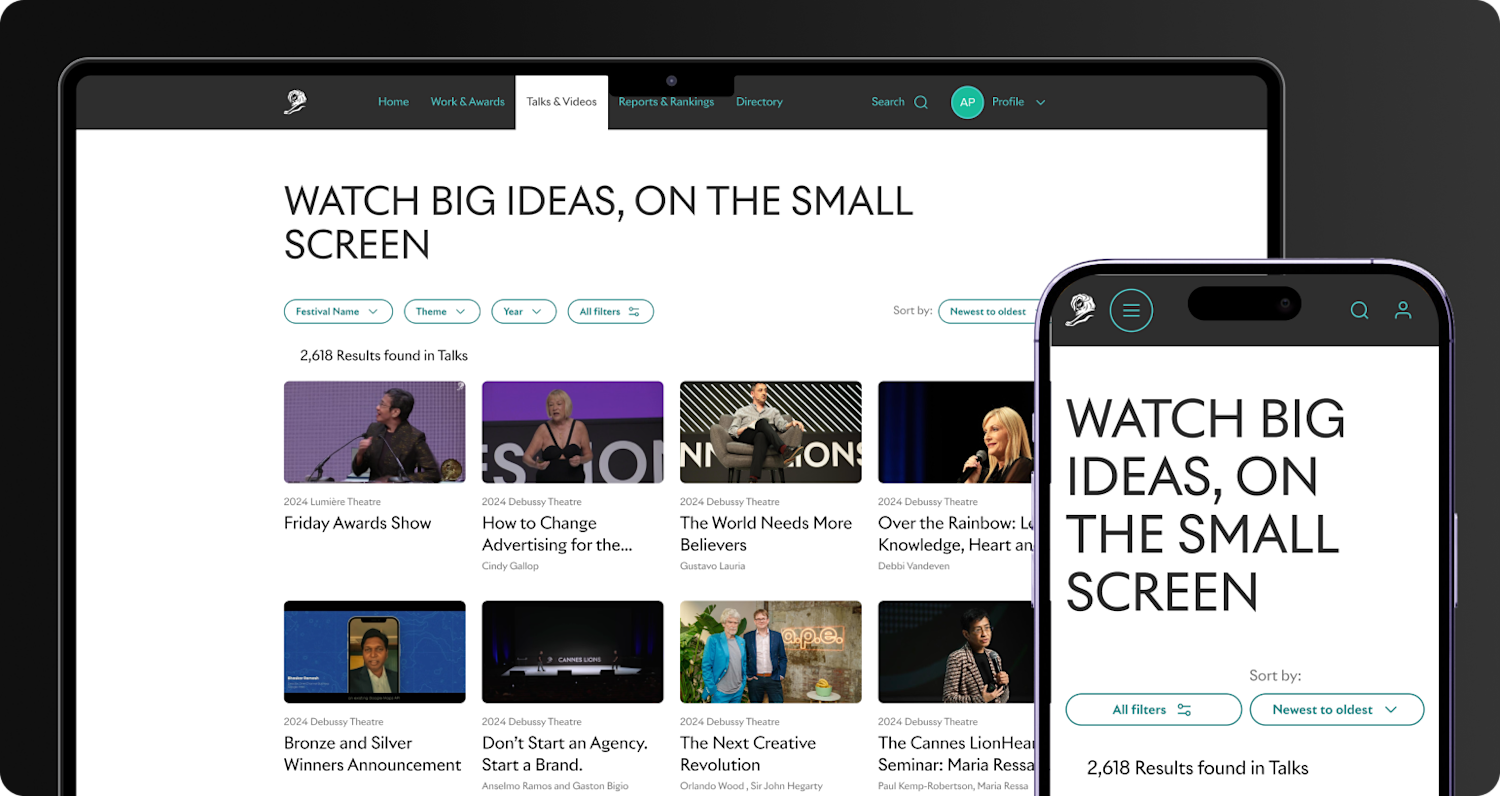The image size is (1500, 796).
Task: Click Debbi Vandeven speaker name
Action: click(913, 566)
